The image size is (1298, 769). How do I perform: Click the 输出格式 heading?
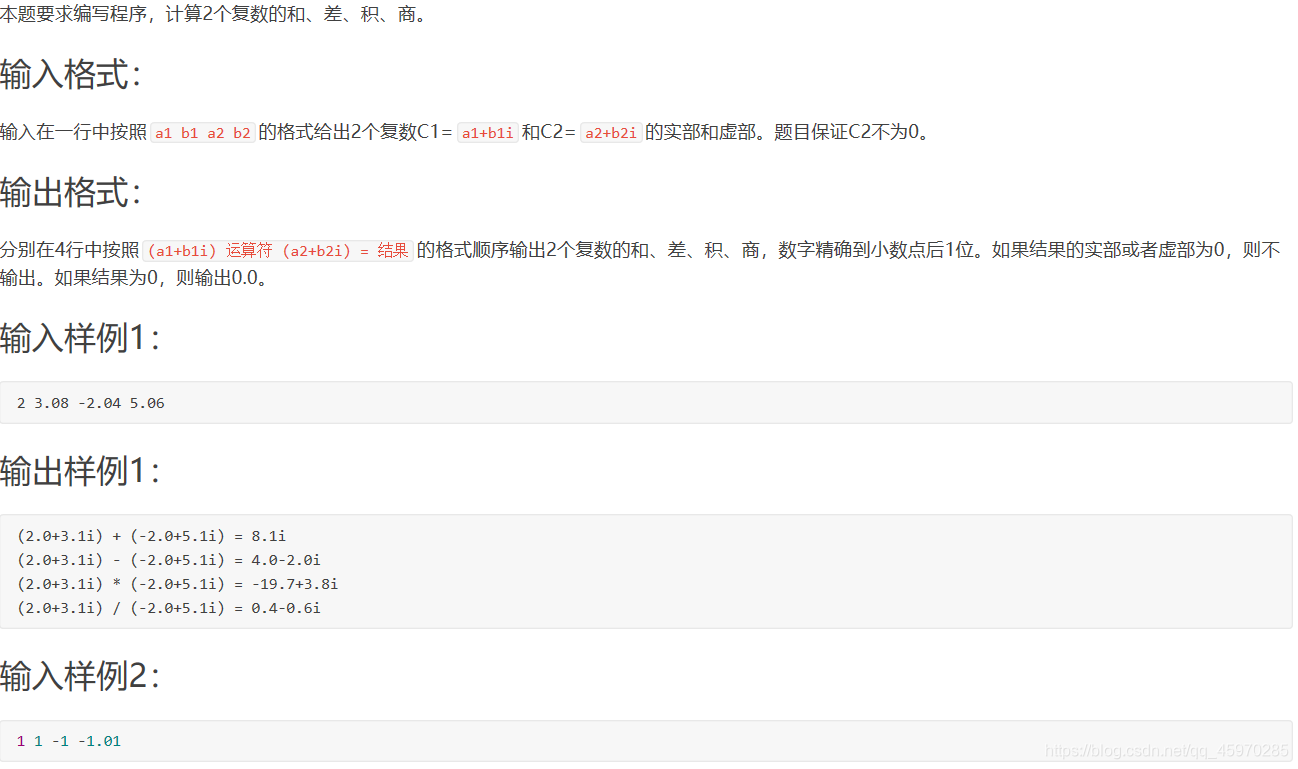[x=72, y=192]
